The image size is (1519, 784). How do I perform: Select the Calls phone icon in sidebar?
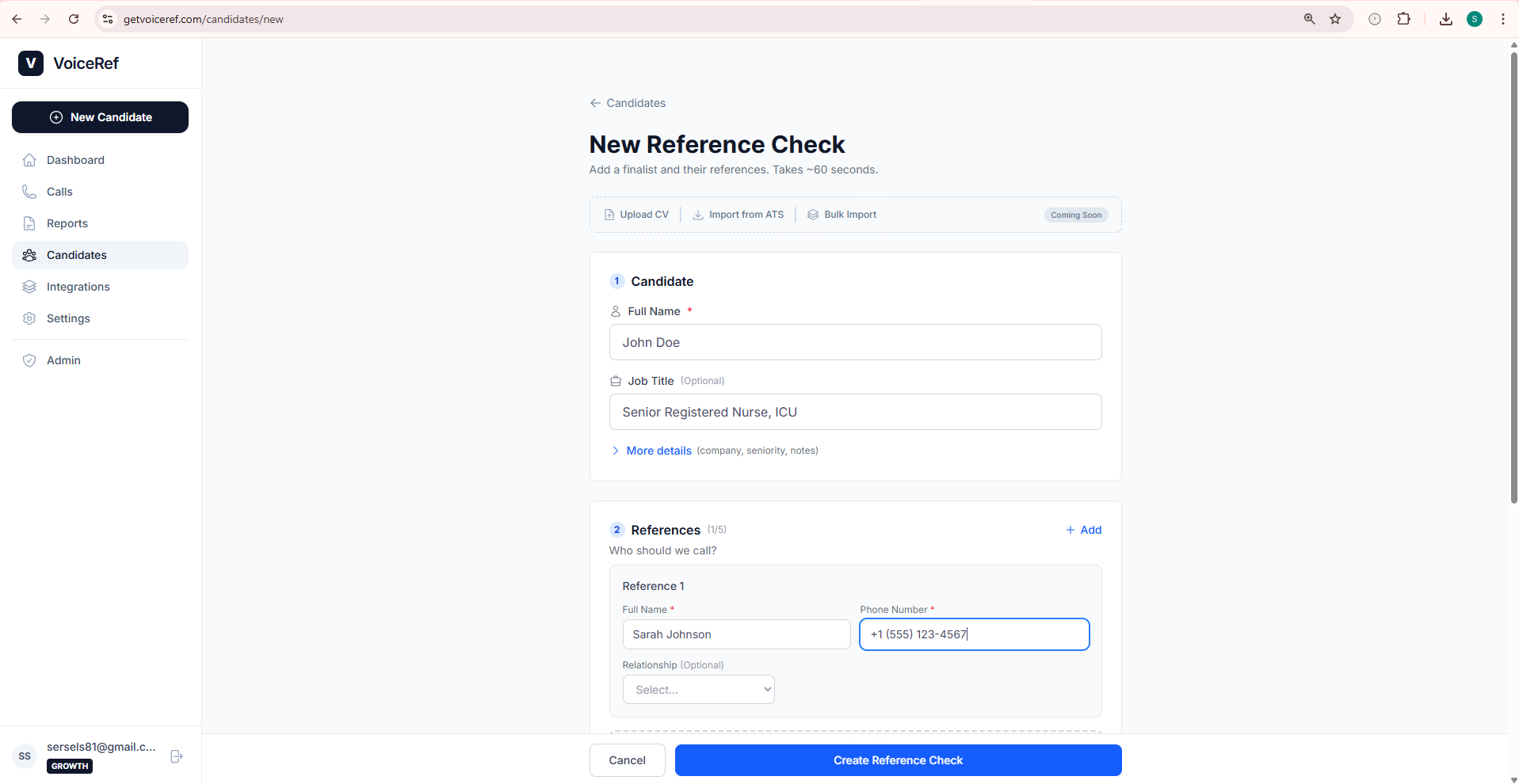(29, 192)
